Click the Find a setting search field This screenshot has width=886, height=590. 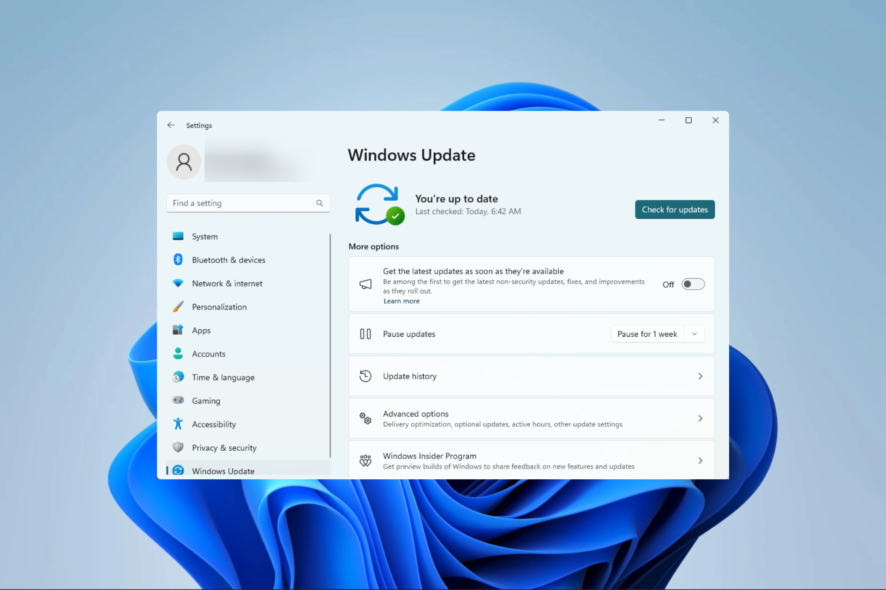click(248, 203)
